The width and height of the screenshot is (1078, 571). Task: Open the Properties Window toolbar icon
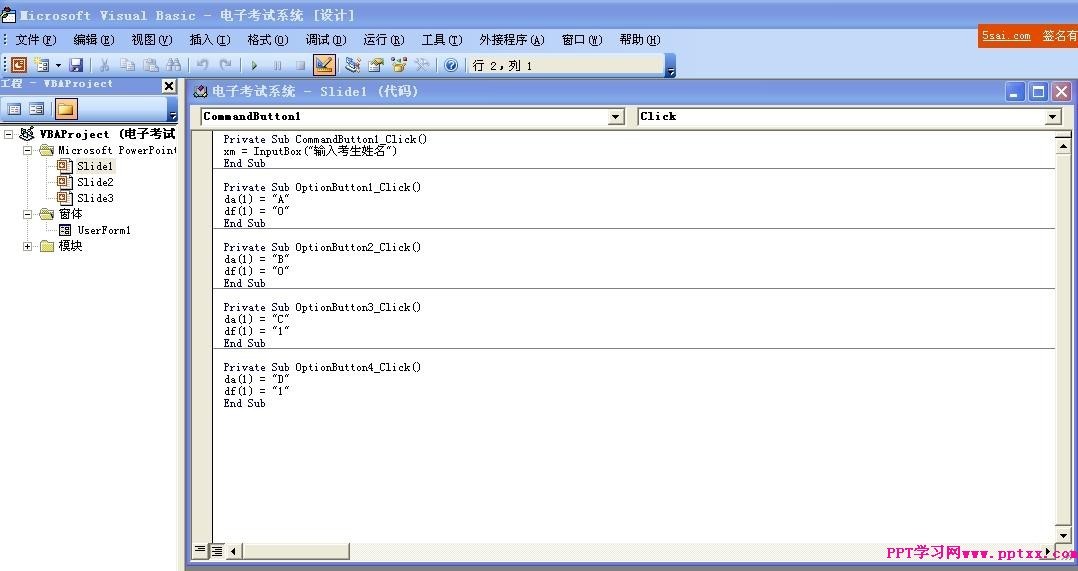coord(376,65)
